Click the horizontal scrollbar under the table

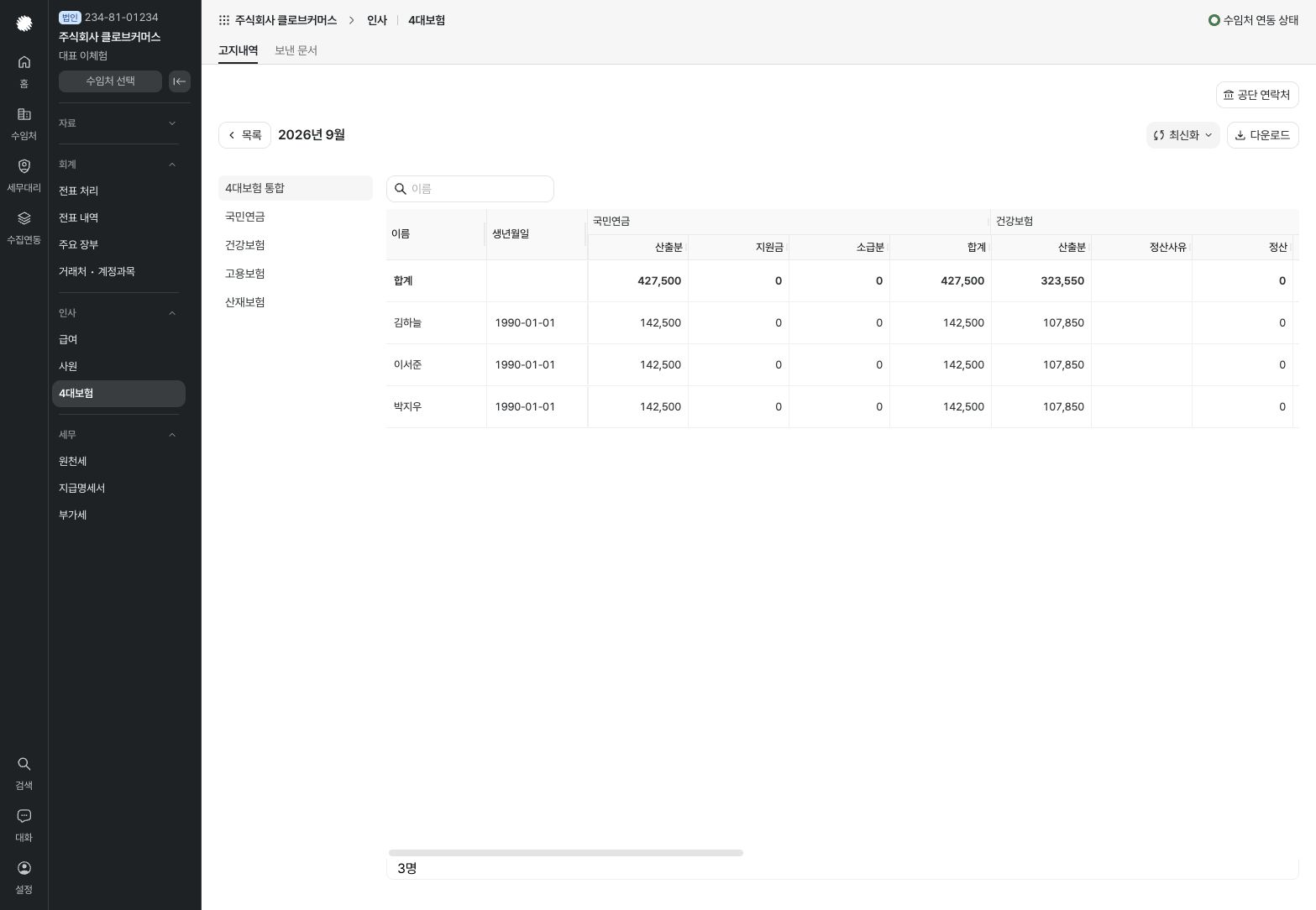(x=566, y=853)
